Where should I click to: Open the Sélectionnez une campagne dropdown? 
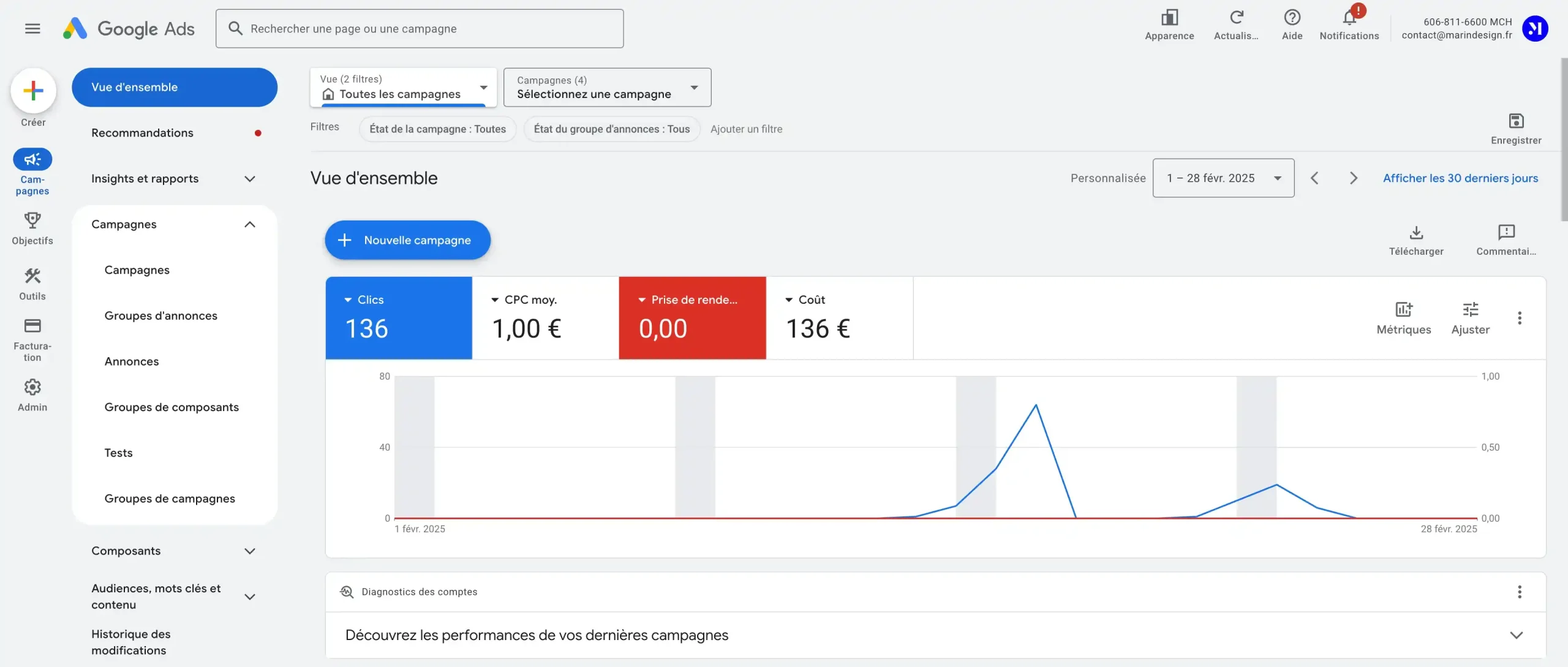tap(606, 88)
